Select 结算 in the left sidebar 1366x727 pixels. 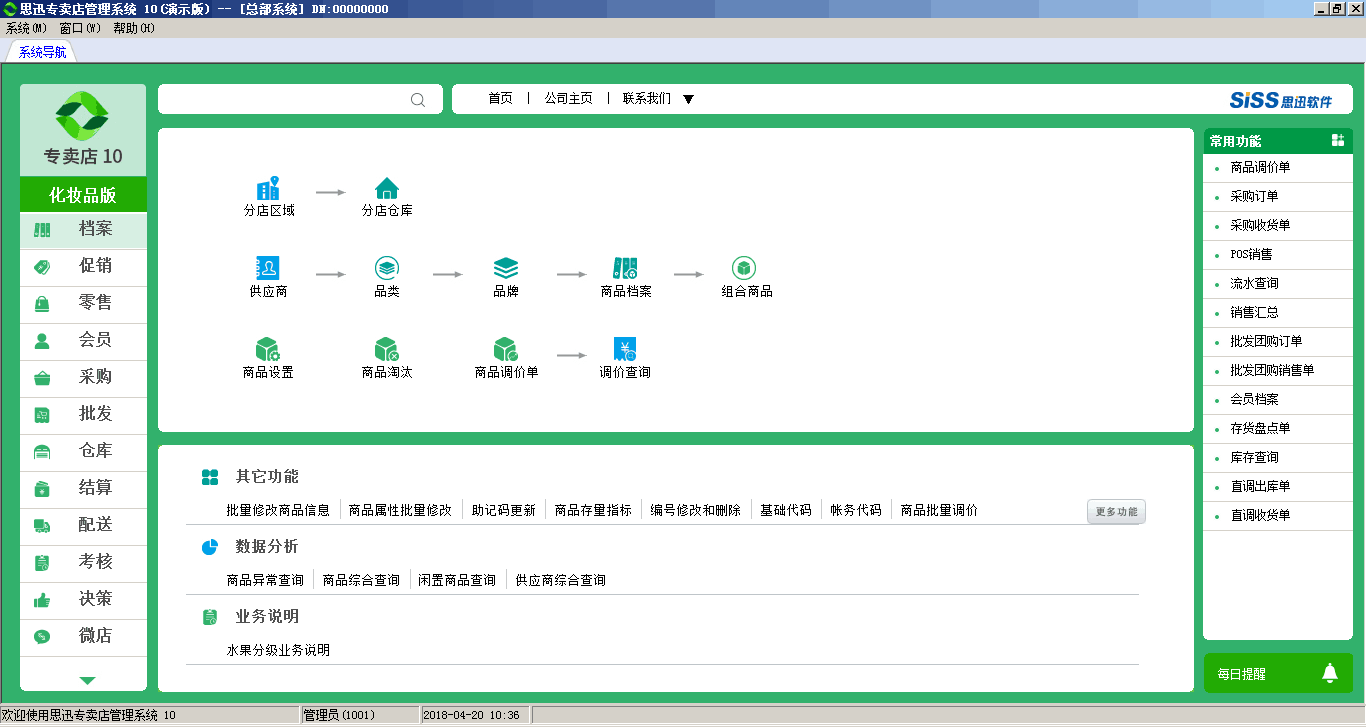[83, 489]
